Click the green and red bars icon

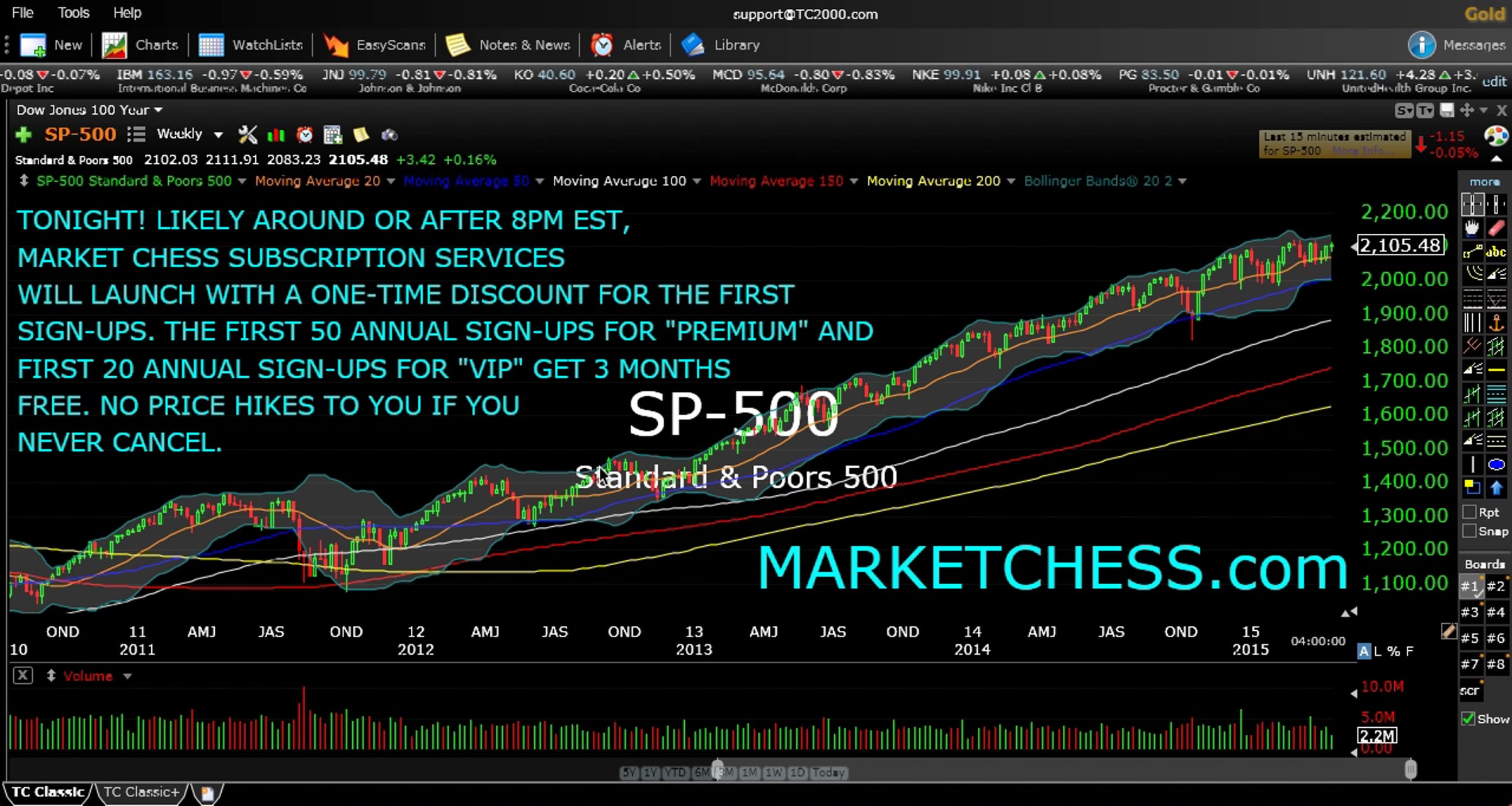(276, 135)
